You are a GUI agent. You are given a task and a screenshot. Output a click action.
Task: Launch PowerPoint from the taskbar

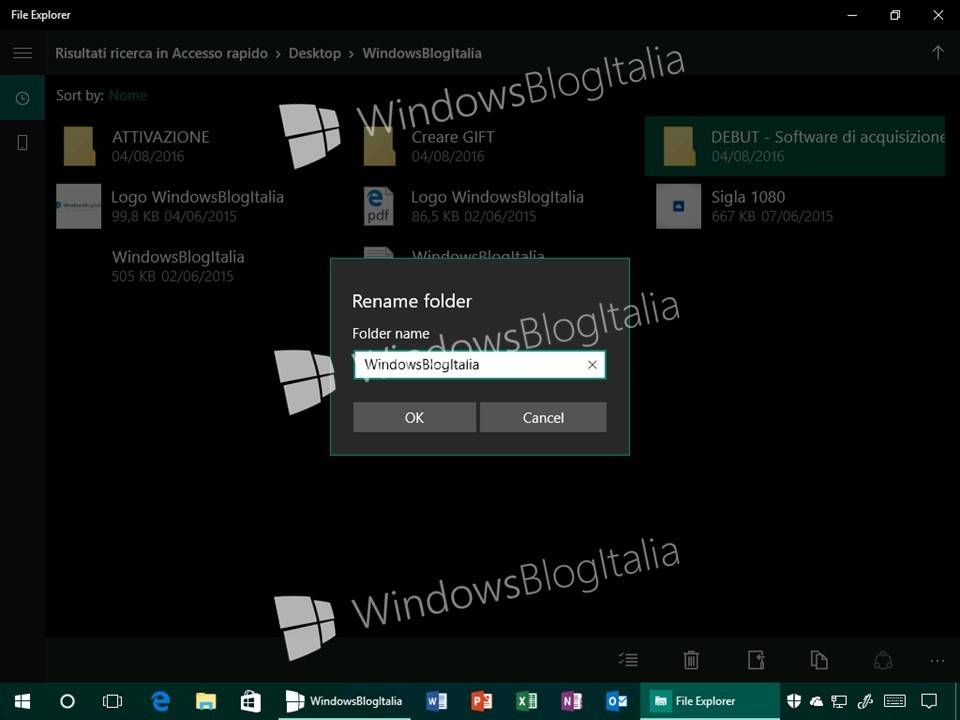(x=482, y=701)
